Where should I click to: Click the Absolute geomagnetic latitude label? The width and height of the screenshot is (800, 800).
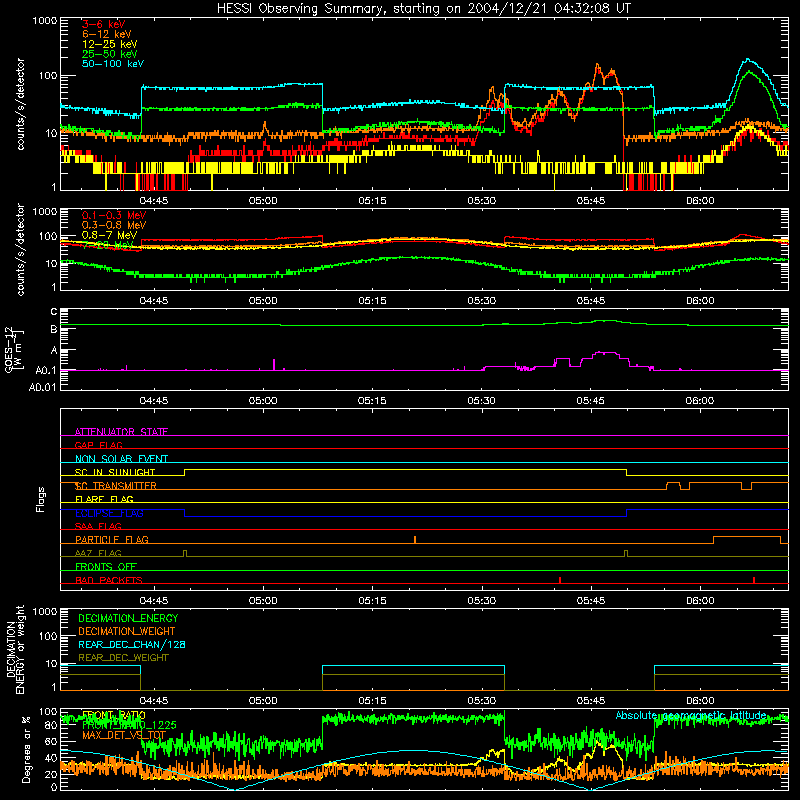click(691, 715)
